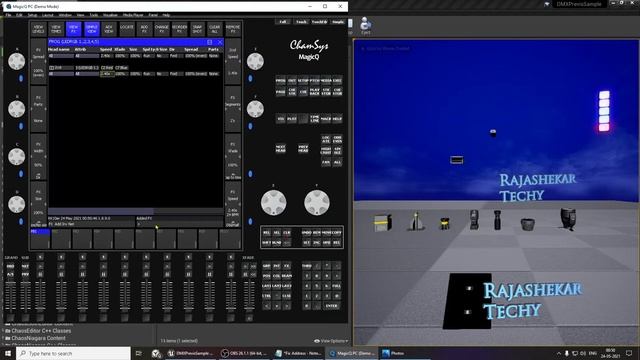Select the Simple panel layout button
The width and height of the screenshot is (640, 360).
point(338,22)
